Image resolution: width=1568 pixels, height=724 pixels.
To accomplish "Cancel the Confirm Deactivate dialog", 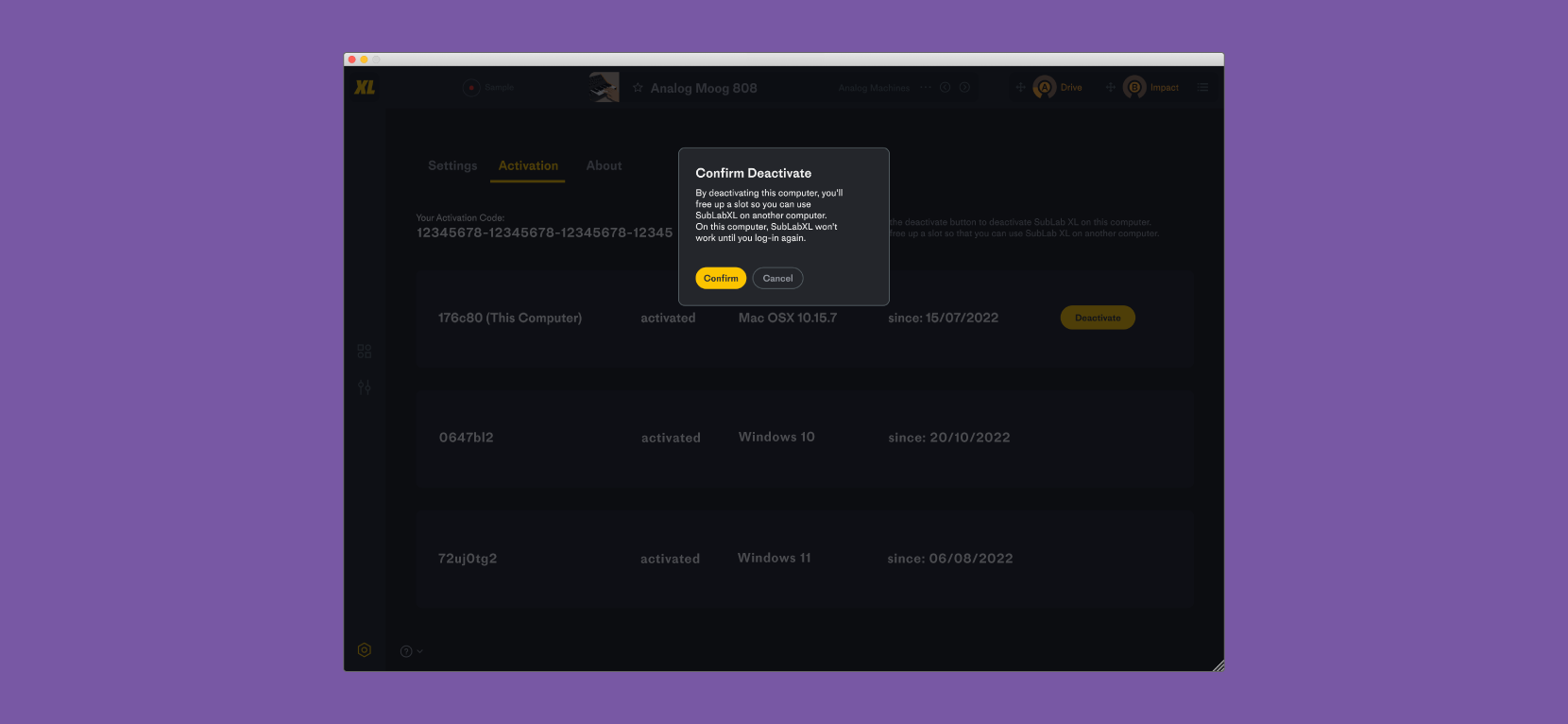I will [777, 278].
